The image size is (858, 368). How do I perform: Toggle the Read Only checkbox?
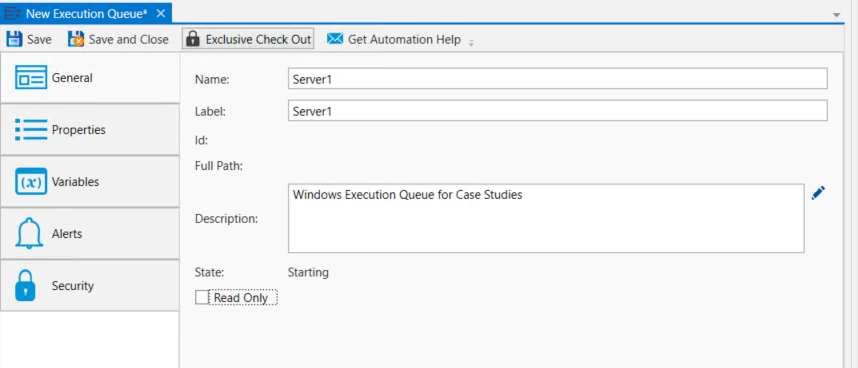tap(202, 297)
